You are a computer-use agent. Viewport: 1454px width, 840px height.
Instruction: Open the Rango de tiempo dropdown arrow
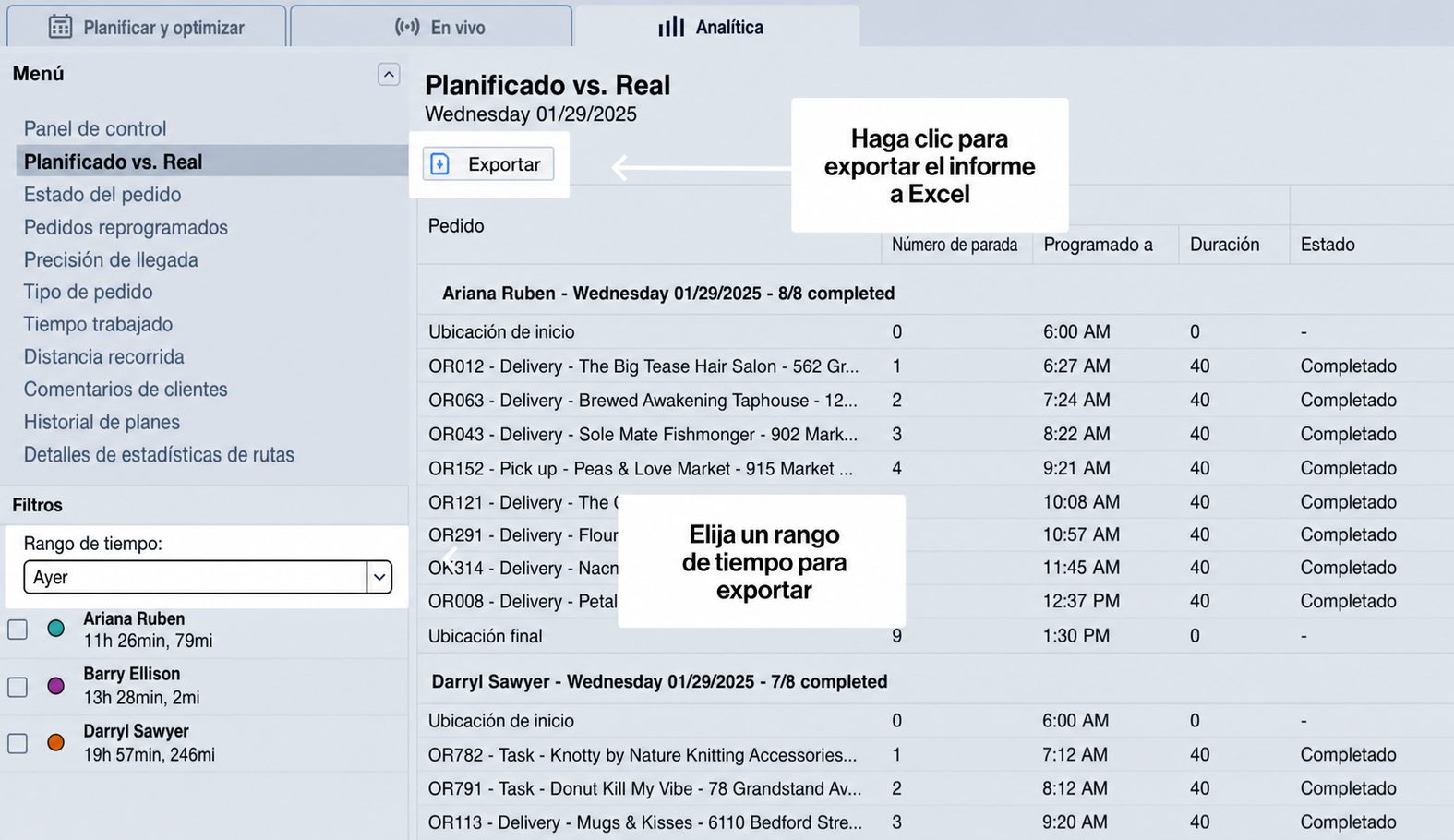pyautogui.click(x=379, y=578)
